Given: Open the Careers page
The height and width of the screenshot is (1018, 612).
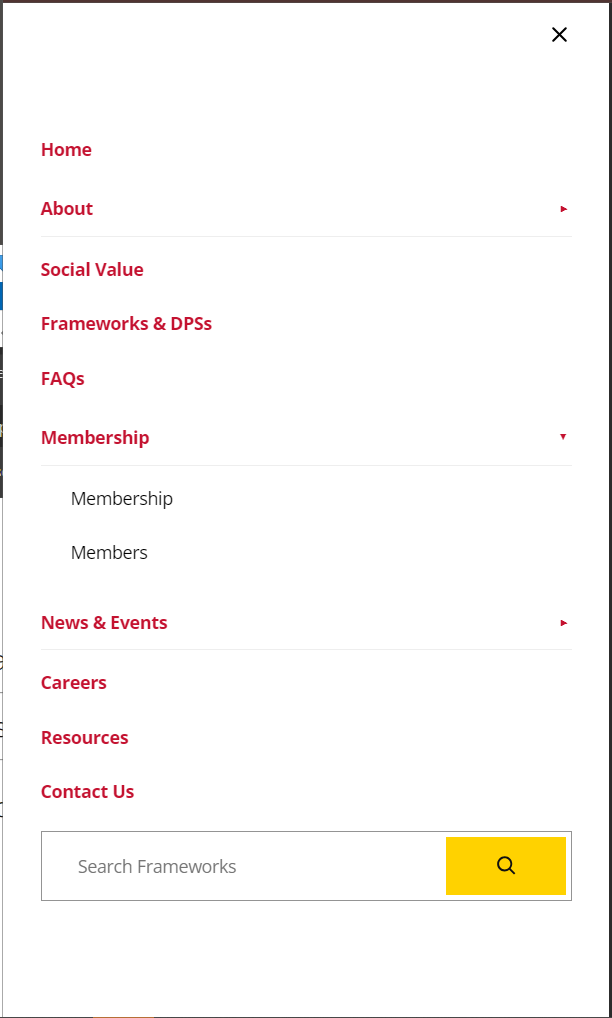Looking at the screenshot, I should pos(73,682).
